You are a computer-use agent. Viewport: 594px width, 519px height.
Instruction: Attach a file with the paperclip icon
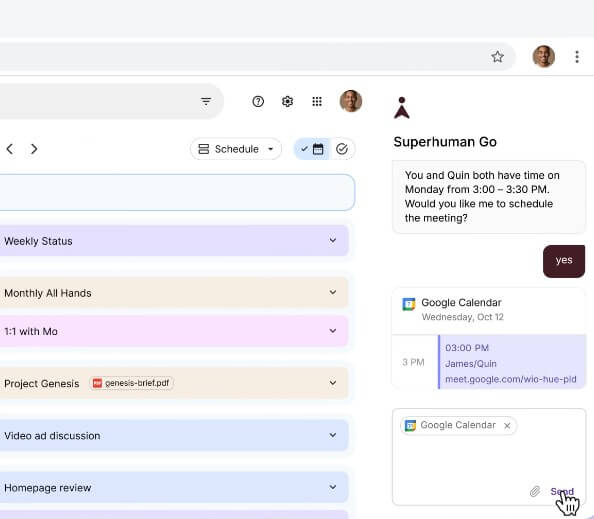(x=535, y=492)
